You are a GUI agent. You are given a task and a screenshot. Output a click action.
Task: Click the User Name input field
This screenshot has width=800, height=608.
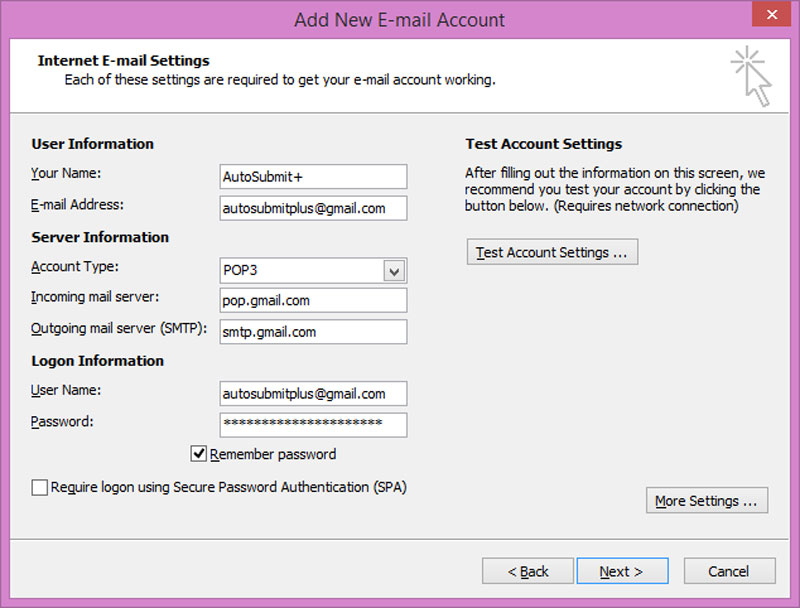[x=313, y=394]
